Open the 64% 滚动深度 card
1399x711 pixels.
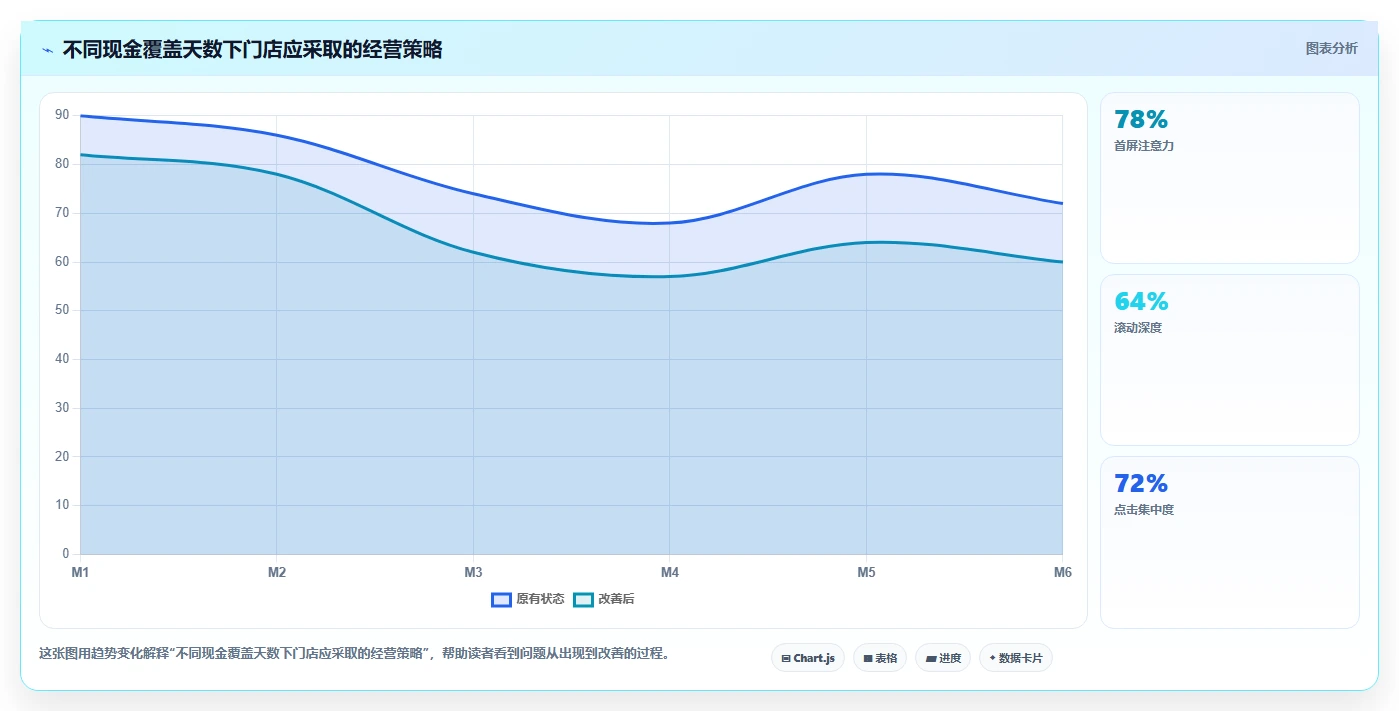coord(1230,360)
